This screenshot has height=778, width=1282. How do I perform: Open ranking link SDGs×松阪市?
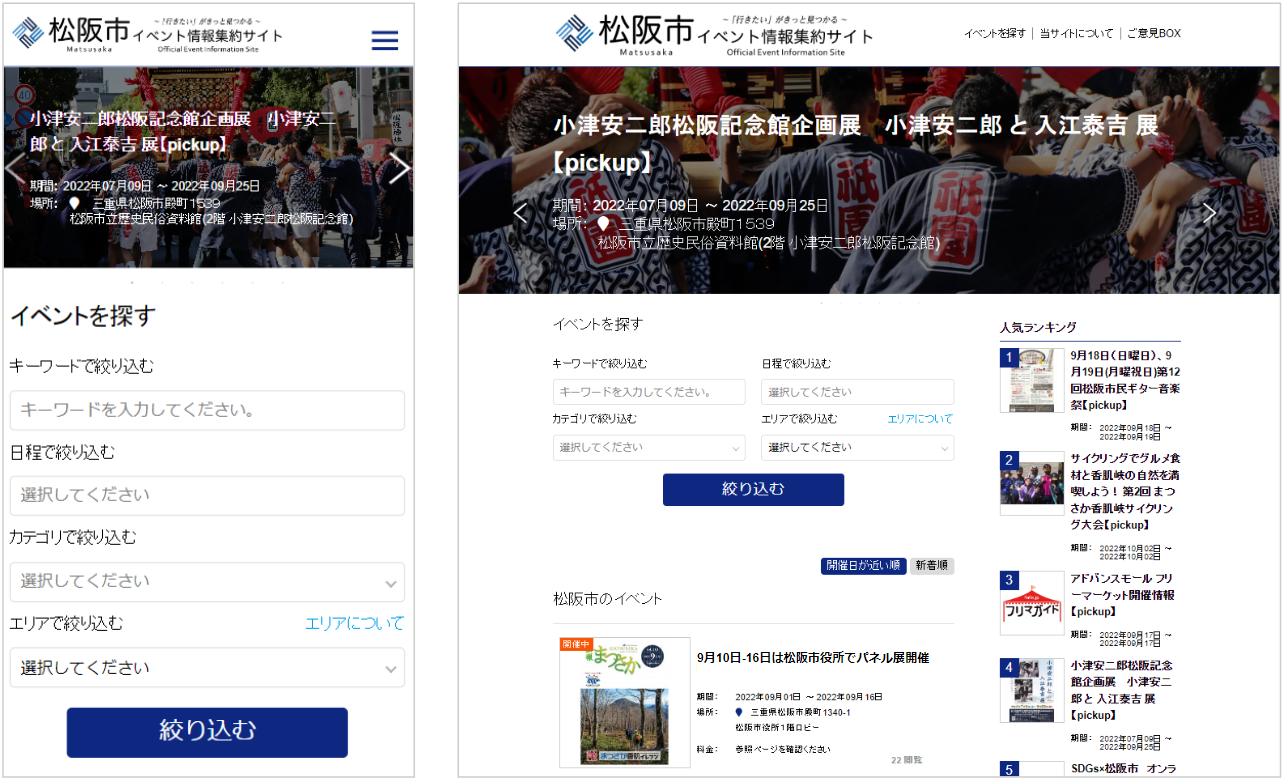(1122, 769)
